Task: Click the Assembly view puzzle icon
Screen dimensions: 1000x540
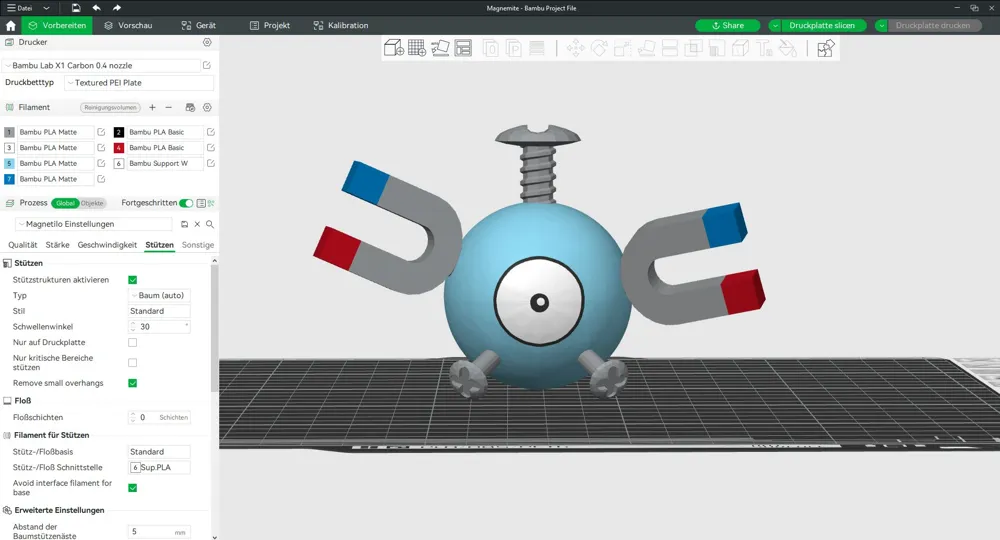Action: click(x=825, y=48)
